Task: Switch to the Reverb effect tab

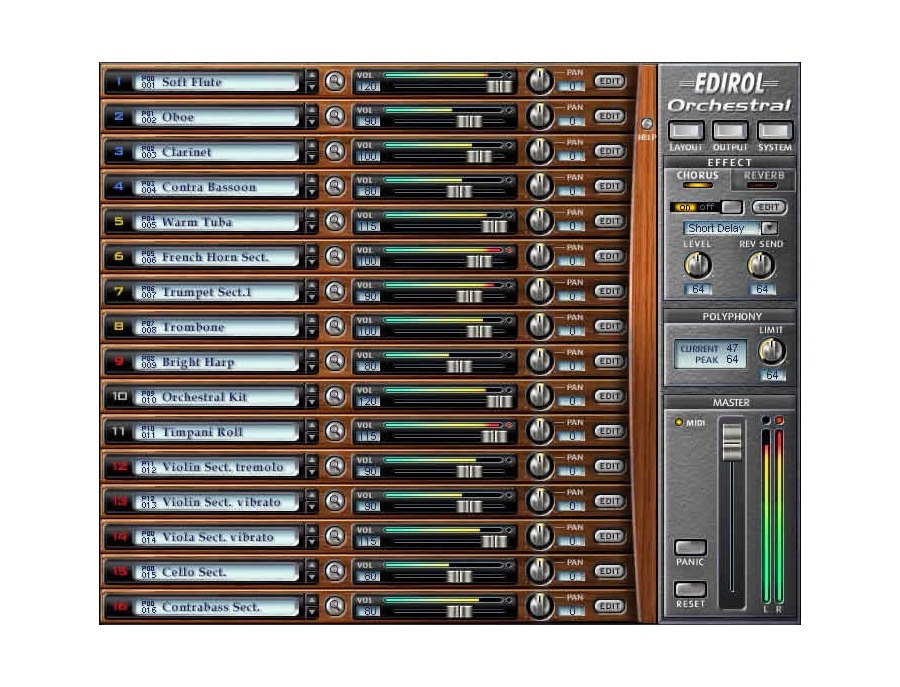Action: pos(763,179)
